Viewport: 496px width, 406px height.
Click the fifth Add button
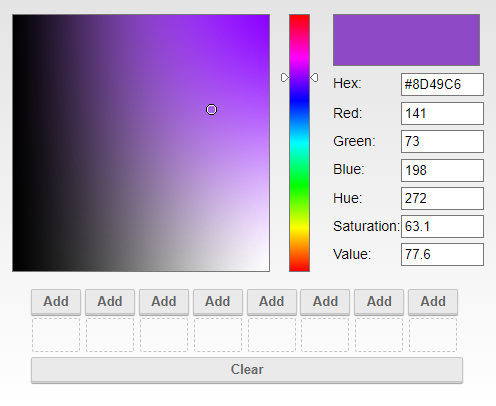(272, 302)
